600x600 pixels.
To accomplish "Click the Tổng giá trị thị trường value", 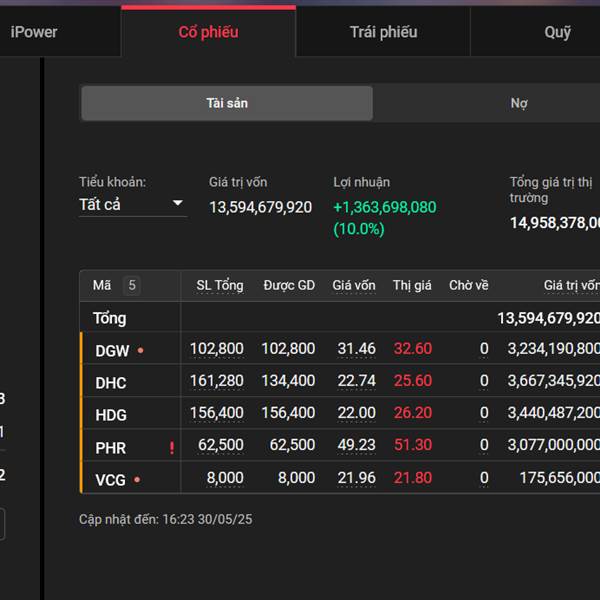I will pos(555,223).
